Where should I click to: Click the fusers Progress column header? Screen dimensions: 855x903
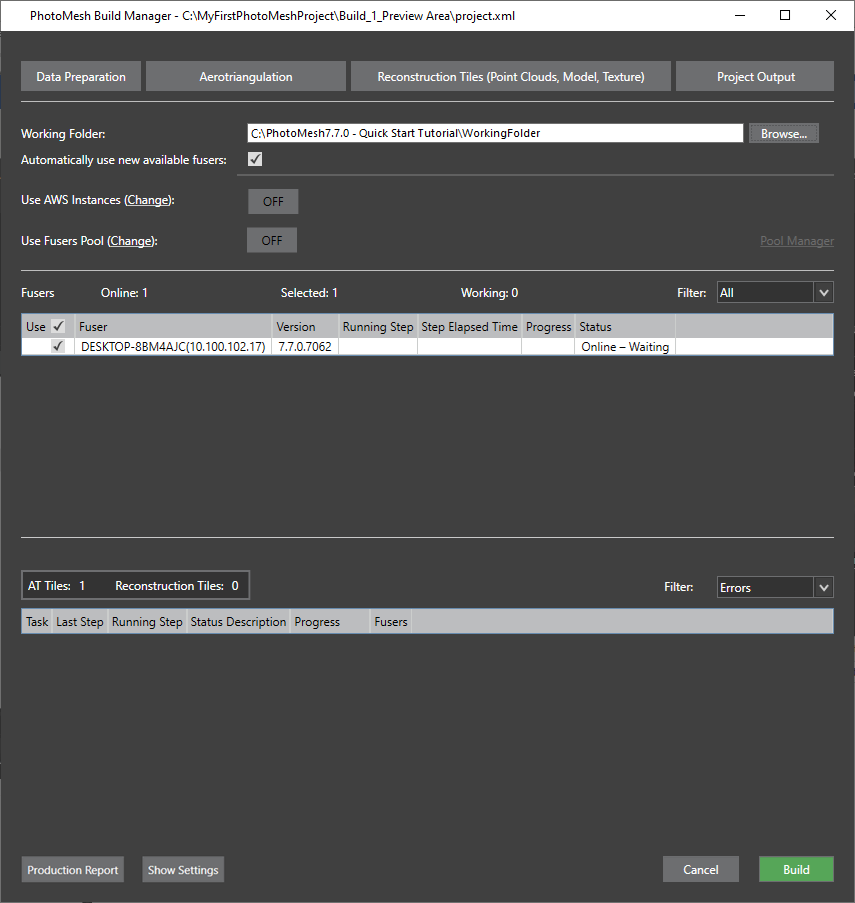point(548,327)
